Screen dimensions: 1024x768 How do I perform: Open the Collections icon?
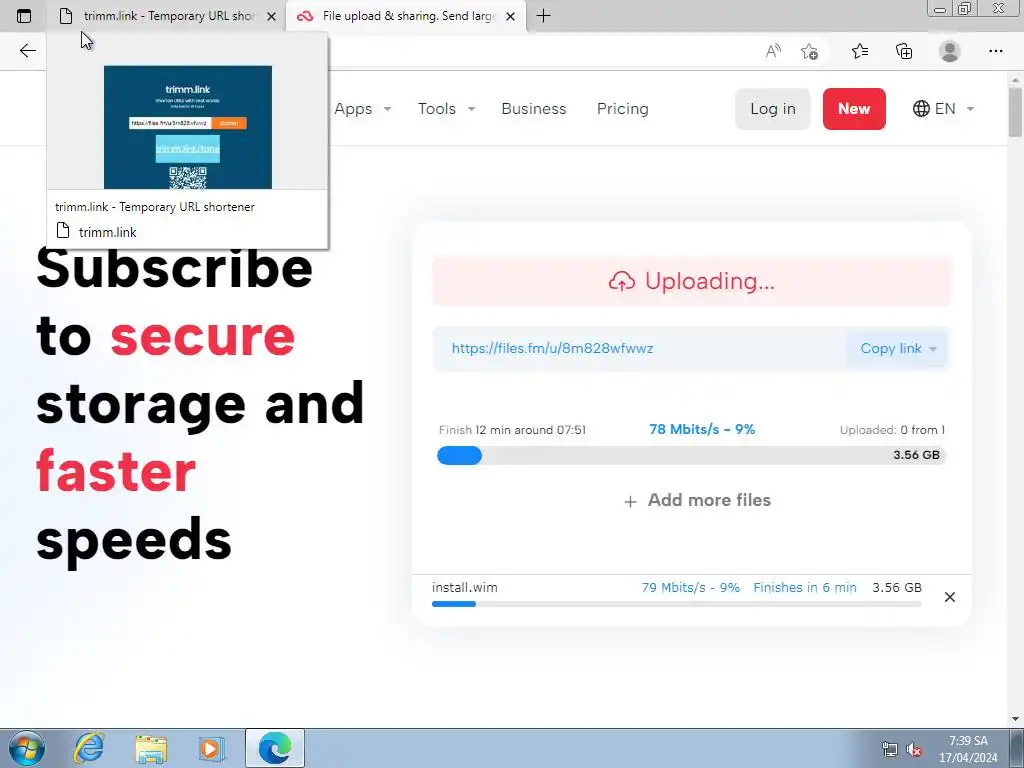(904, 51)
